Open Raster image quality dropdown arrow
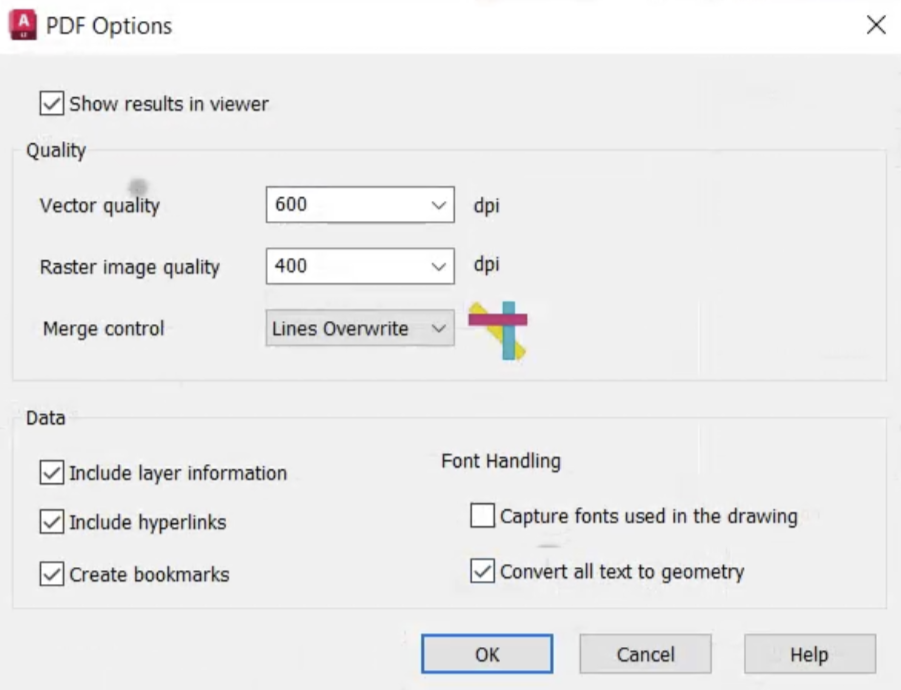Screen dimensions: 901x690 tap(438, 266)
